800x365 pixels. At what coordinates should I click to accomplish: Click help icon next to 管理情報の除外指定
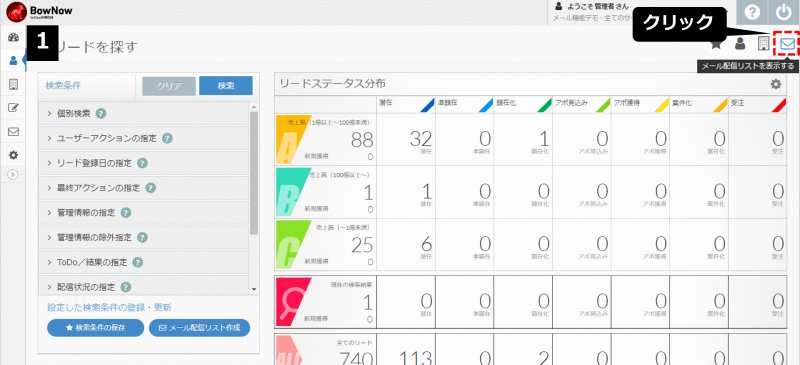(143, 237)
